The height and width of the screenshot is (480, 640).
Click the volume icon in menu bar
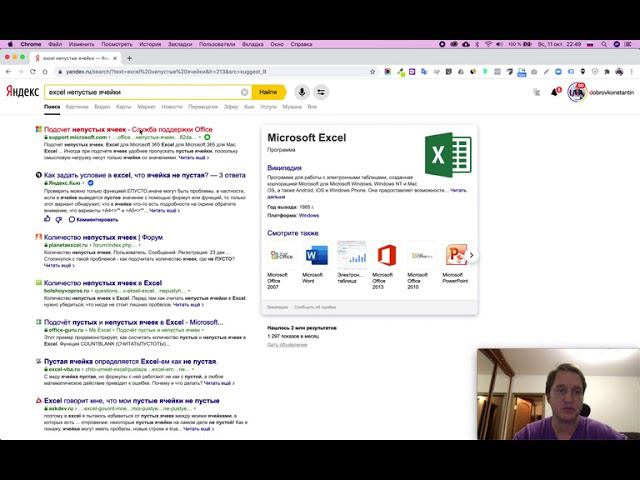point(499,44)
